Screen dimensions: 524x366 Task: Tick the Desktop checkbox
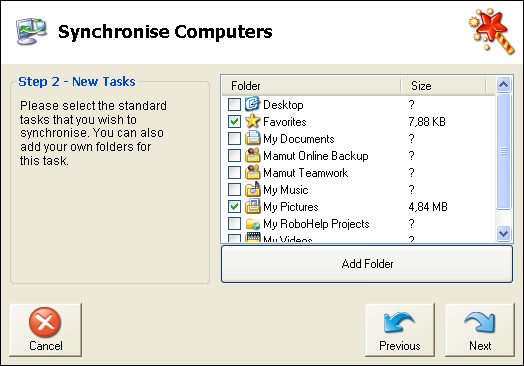[x=234, y=104]
